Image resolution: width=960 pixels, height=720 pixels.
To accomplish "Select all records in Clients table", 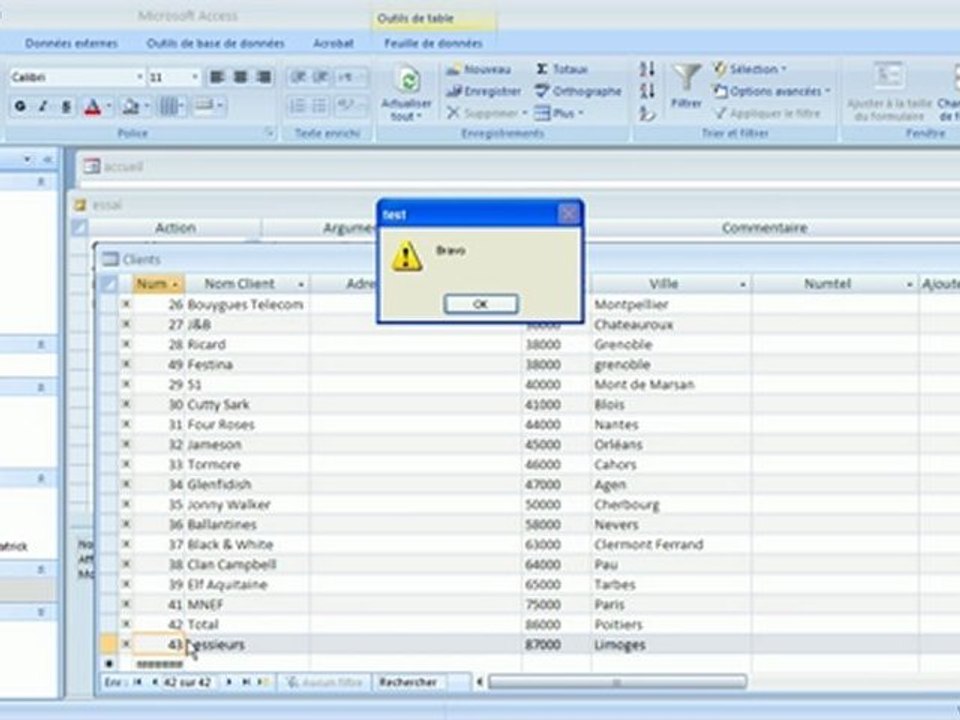I will pyautogui.click(x=109, y=283).
